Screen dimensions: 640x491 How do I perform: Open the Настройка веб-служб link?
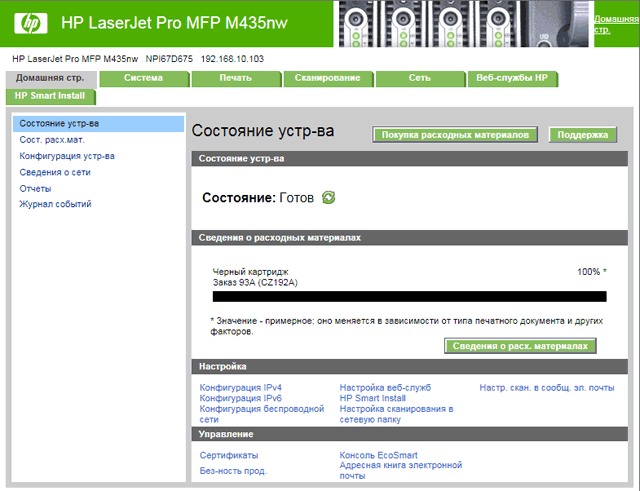pyautogui.click(x=385, y=388)
